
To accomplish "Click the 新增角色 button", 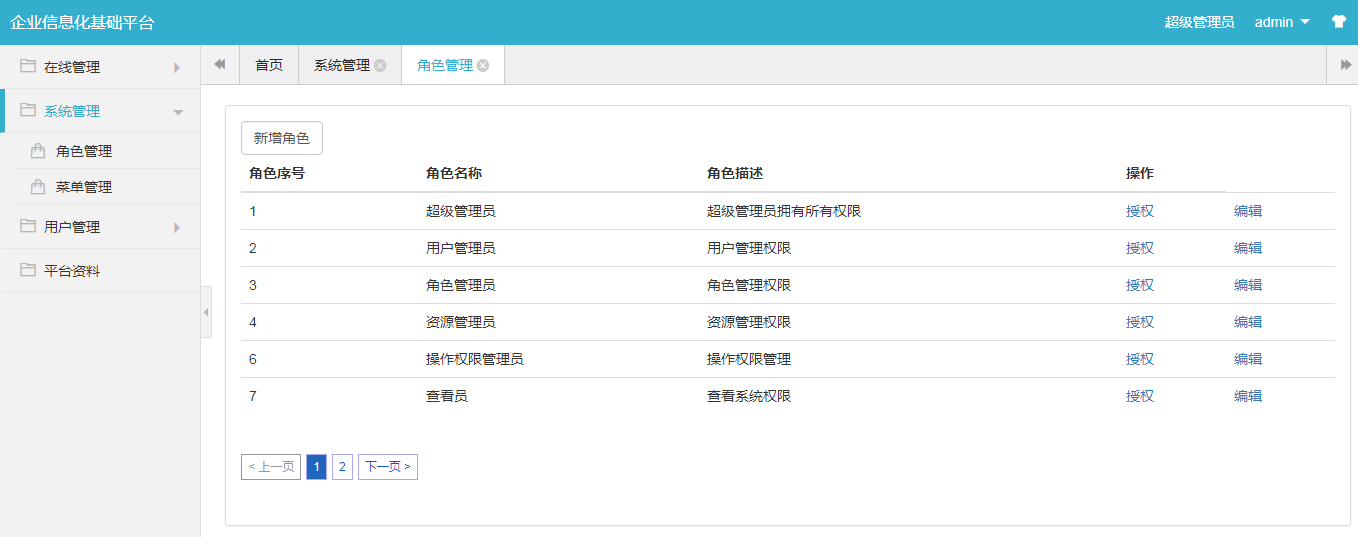I will tap(282, 138).
